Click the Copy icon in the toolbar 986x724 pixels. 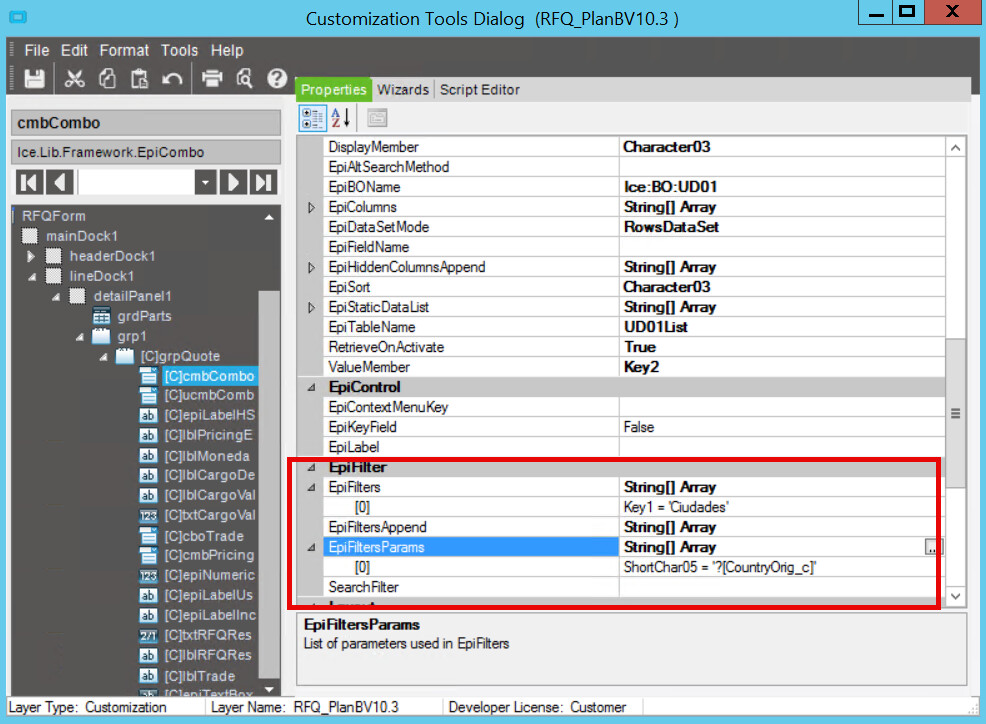[x=107, y=79]
